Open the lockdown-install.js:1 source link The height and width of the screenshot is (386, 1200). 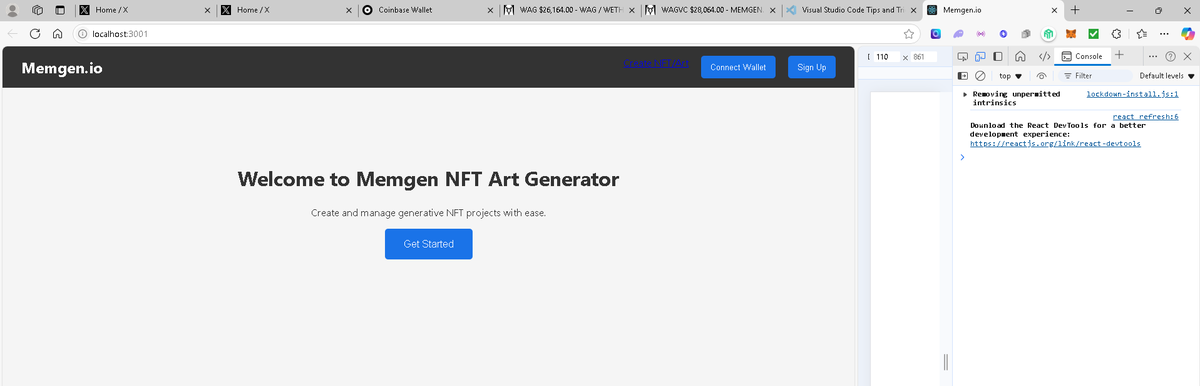pyautogui.click(x=1132, y=94)
